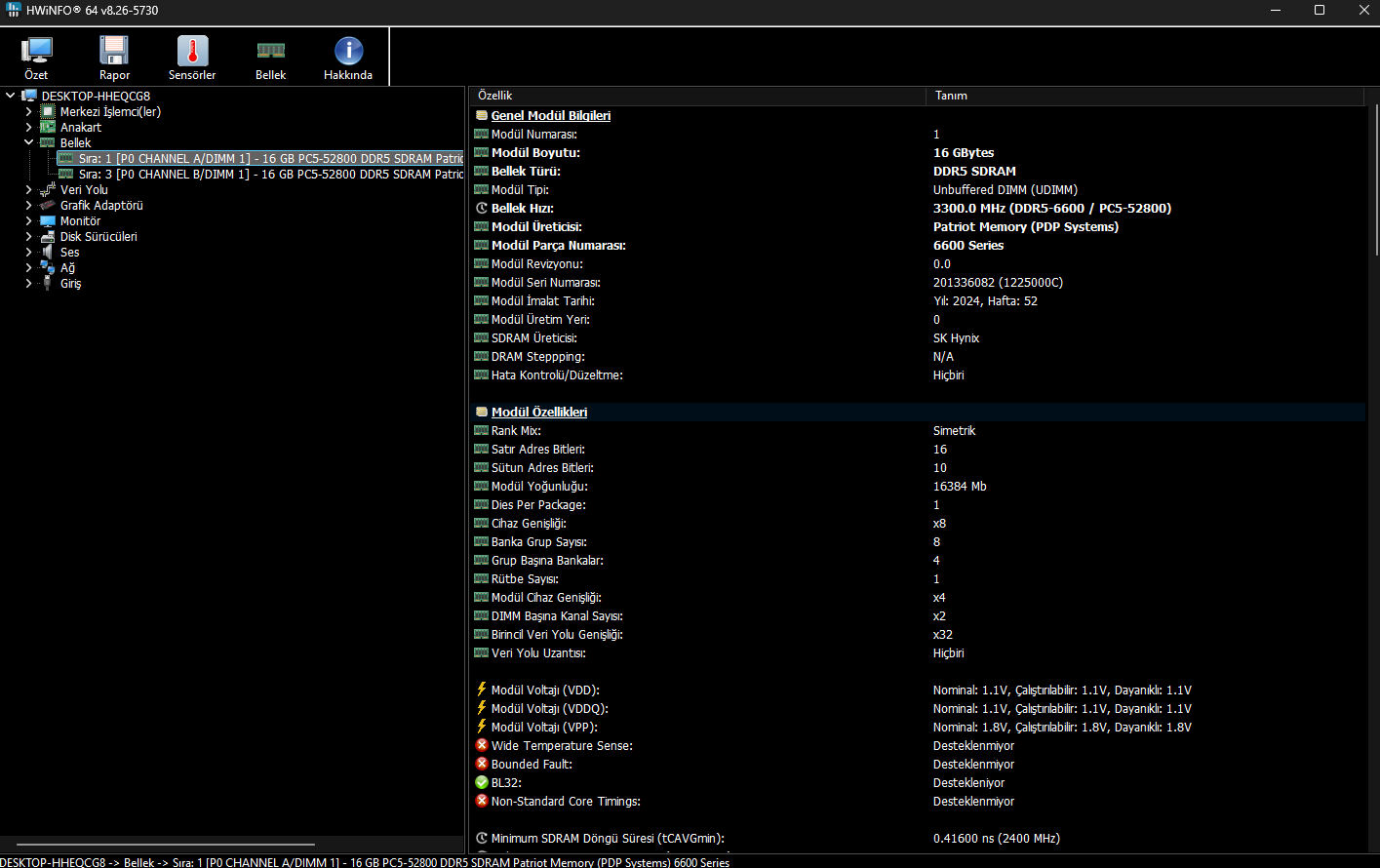Click the Tanım column header

click(1145, 96)
